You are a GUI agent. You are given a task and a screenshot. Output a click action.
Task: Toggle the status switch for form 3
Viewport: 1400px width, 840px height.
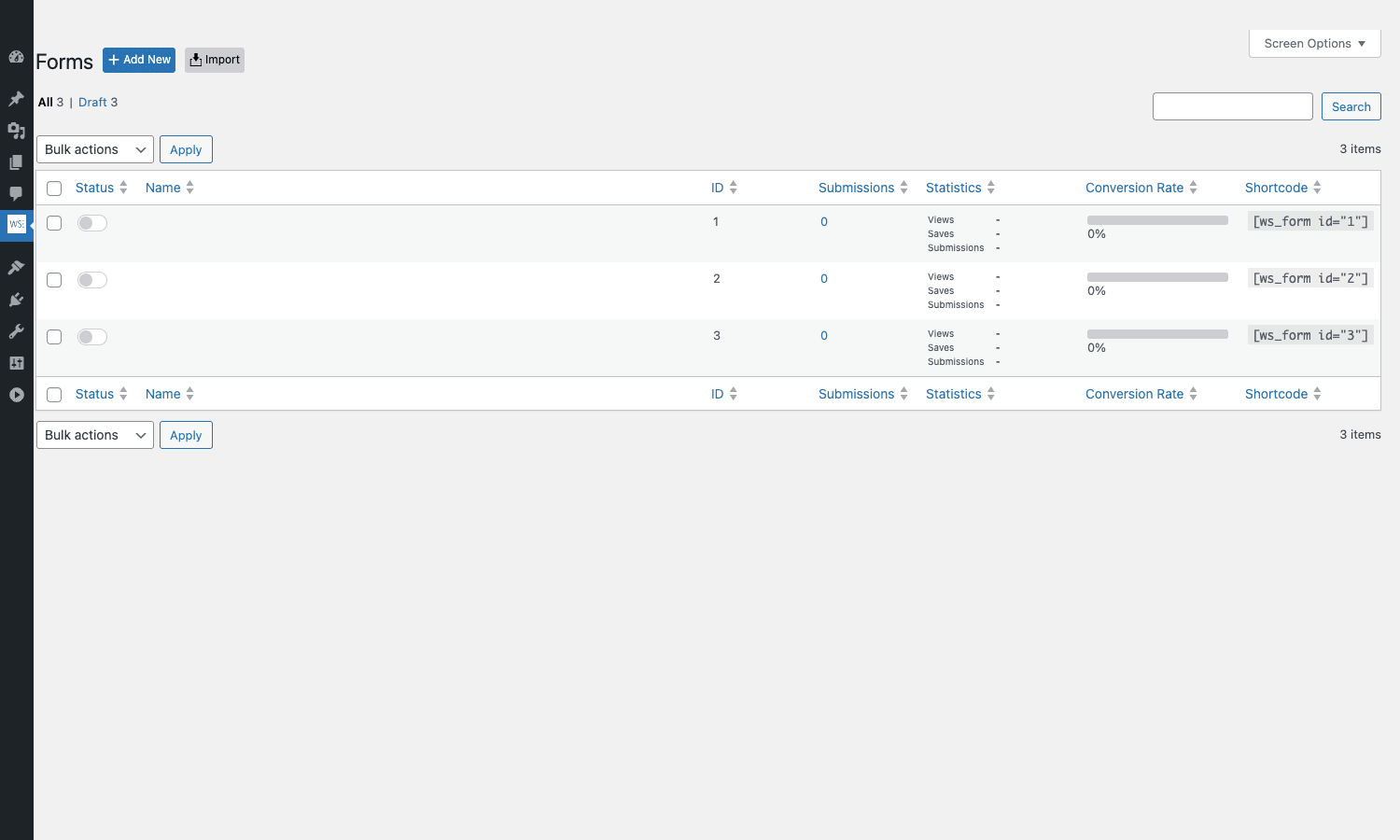pos(92,337)
